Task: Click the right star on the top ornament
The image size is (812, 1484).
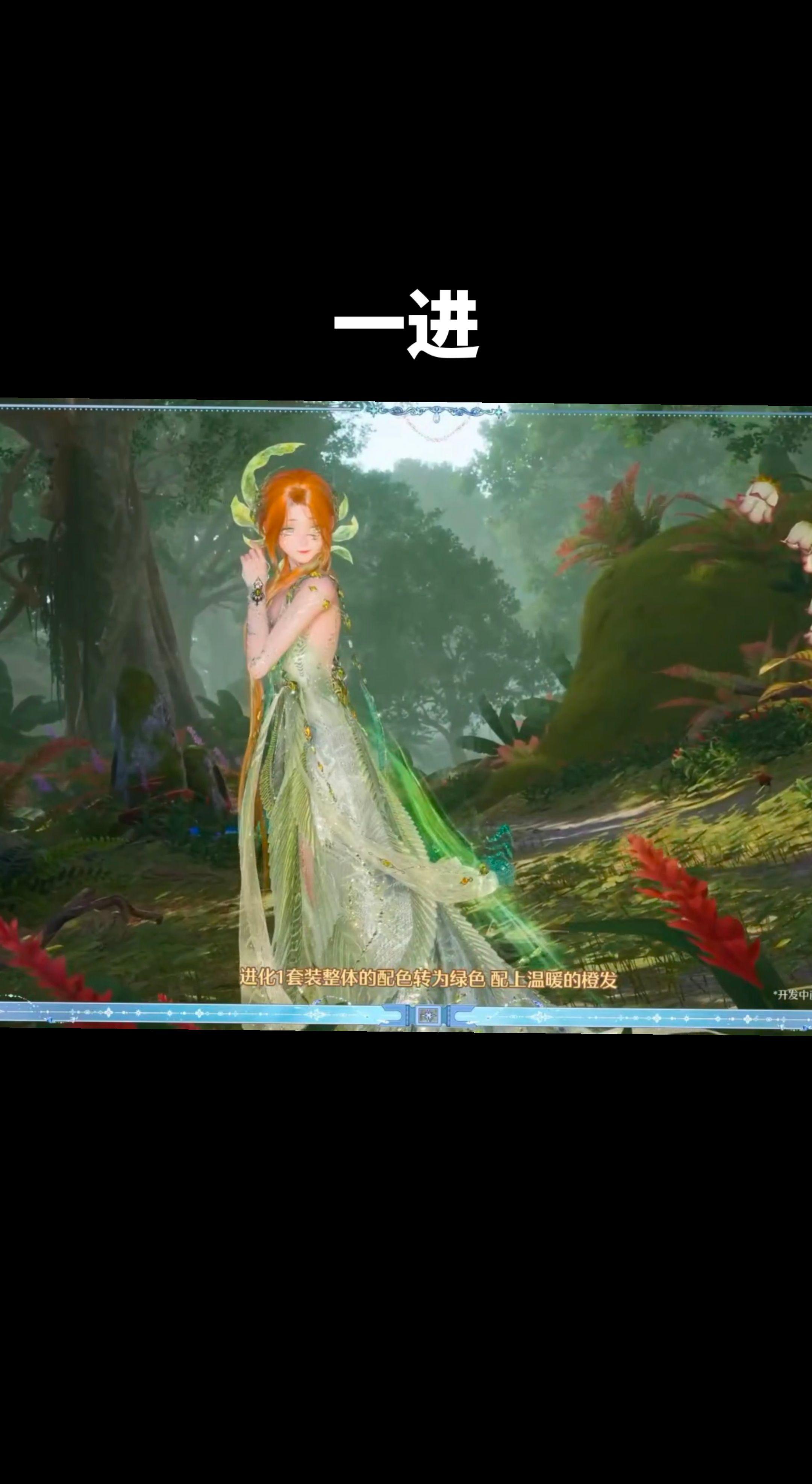Action: click(499, 411)
